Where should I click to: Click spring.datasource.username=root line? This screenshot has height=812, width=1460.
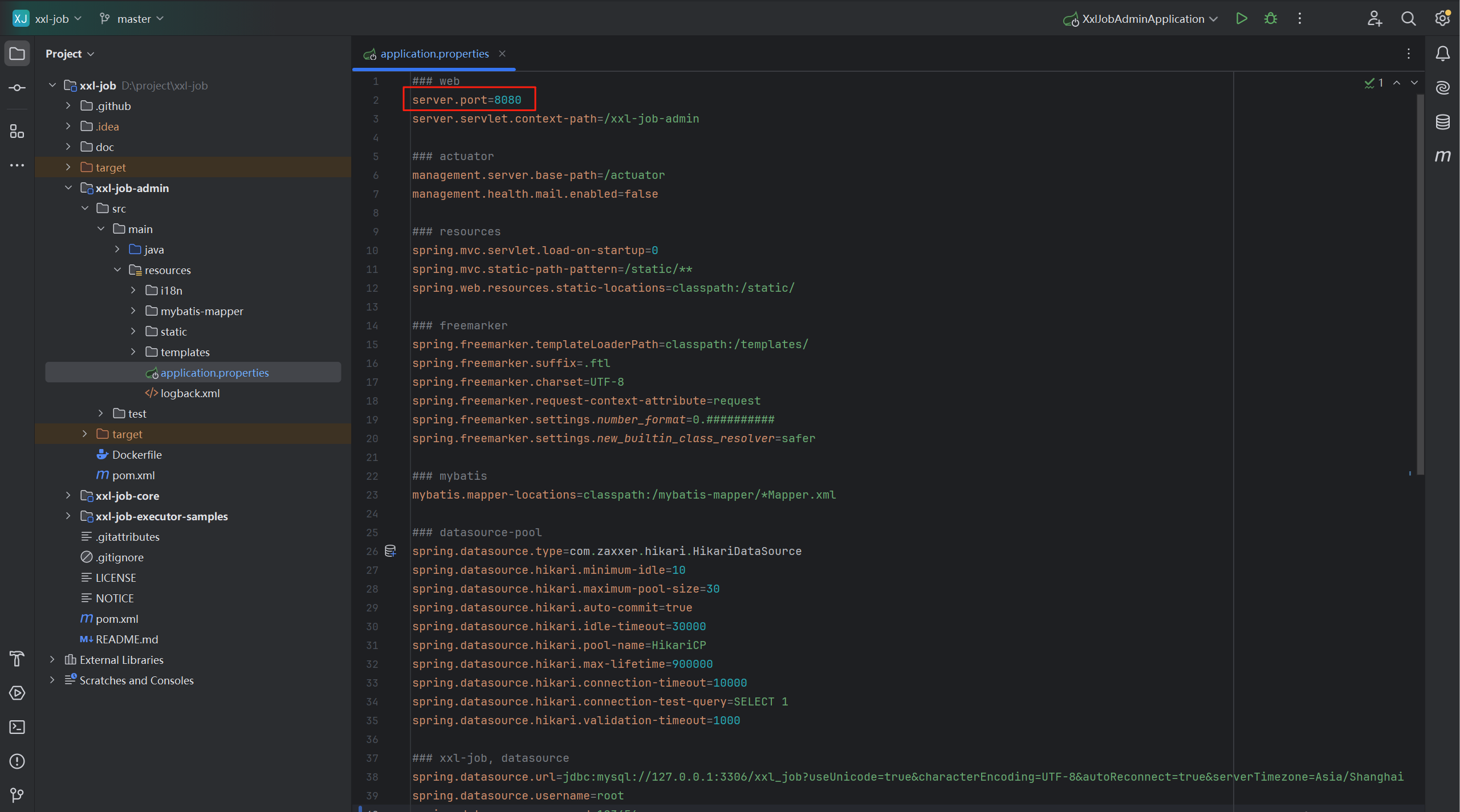click(518, 795)
